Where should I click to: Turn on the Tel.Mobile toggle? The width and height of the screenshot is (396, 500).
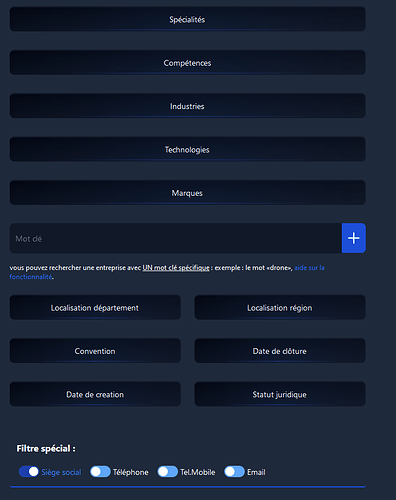(167, 472)
